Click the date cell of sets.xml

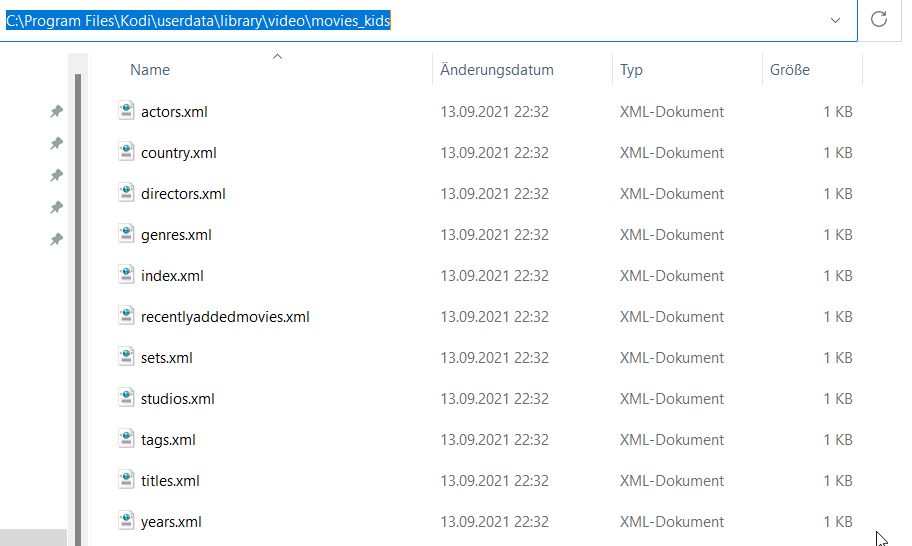(x=494, y=358)
